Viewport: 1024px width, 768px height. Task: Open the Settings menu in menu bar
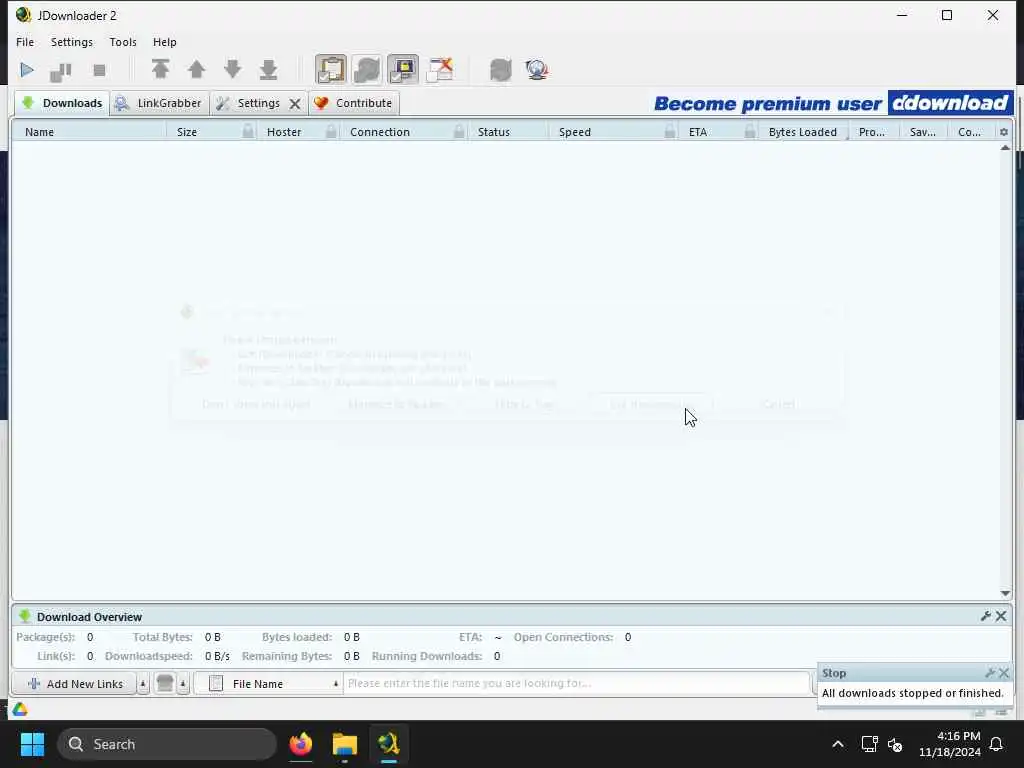coord(72,42)
